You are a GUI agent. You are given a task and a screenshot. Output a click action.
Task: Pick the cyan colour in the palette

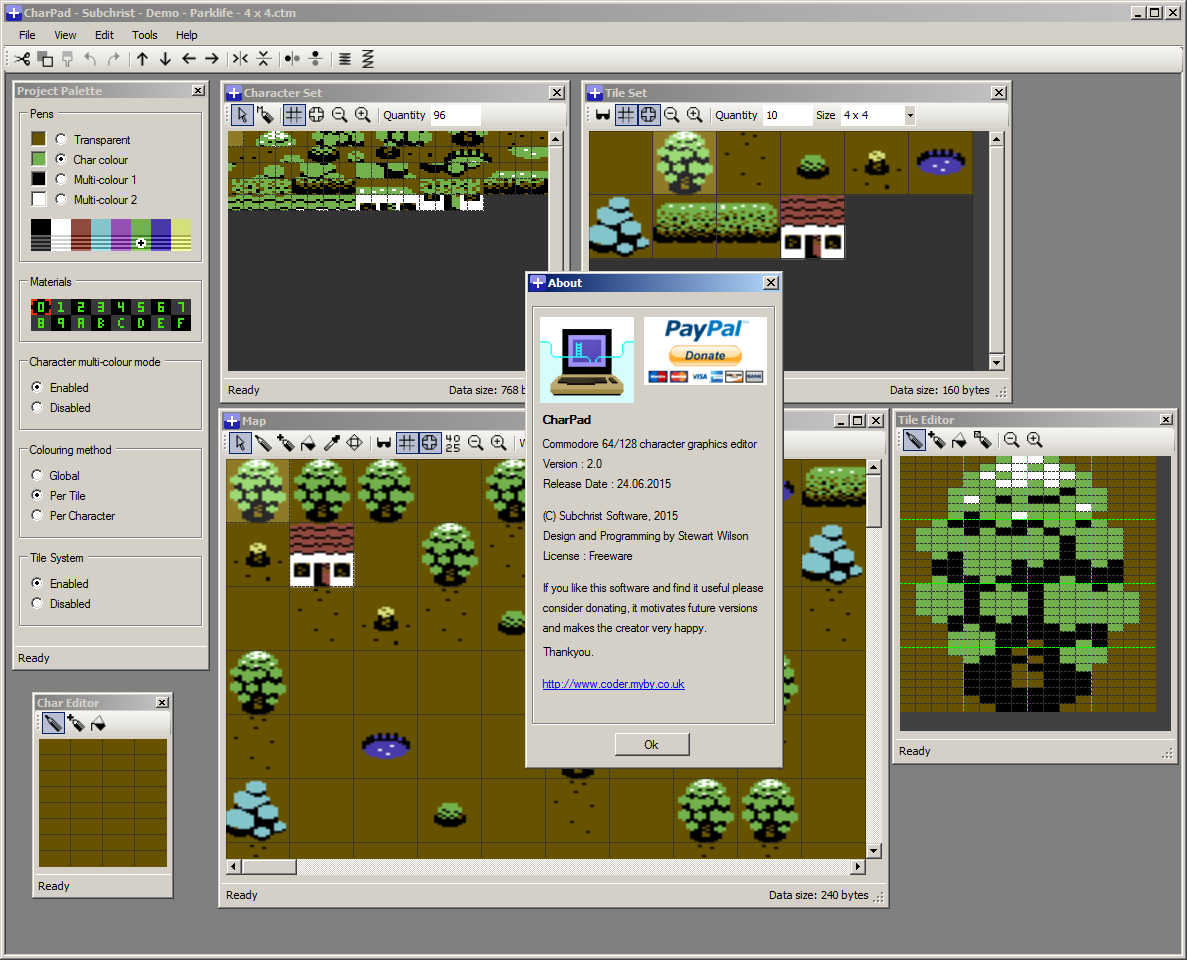101,235
